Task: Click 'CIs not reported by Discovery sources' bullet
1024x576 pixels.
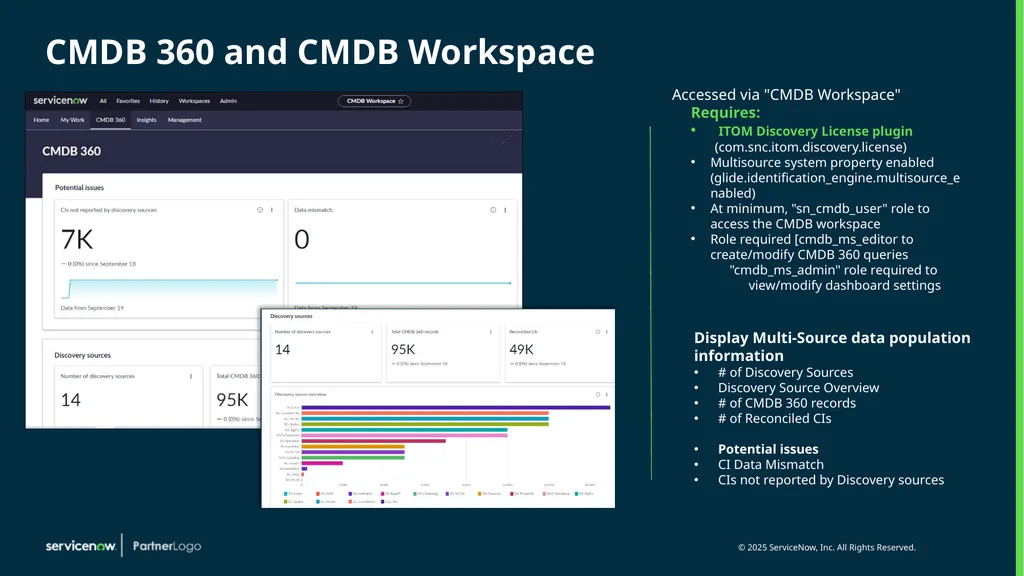Action: pyautogui.click(x=831, y=480)
